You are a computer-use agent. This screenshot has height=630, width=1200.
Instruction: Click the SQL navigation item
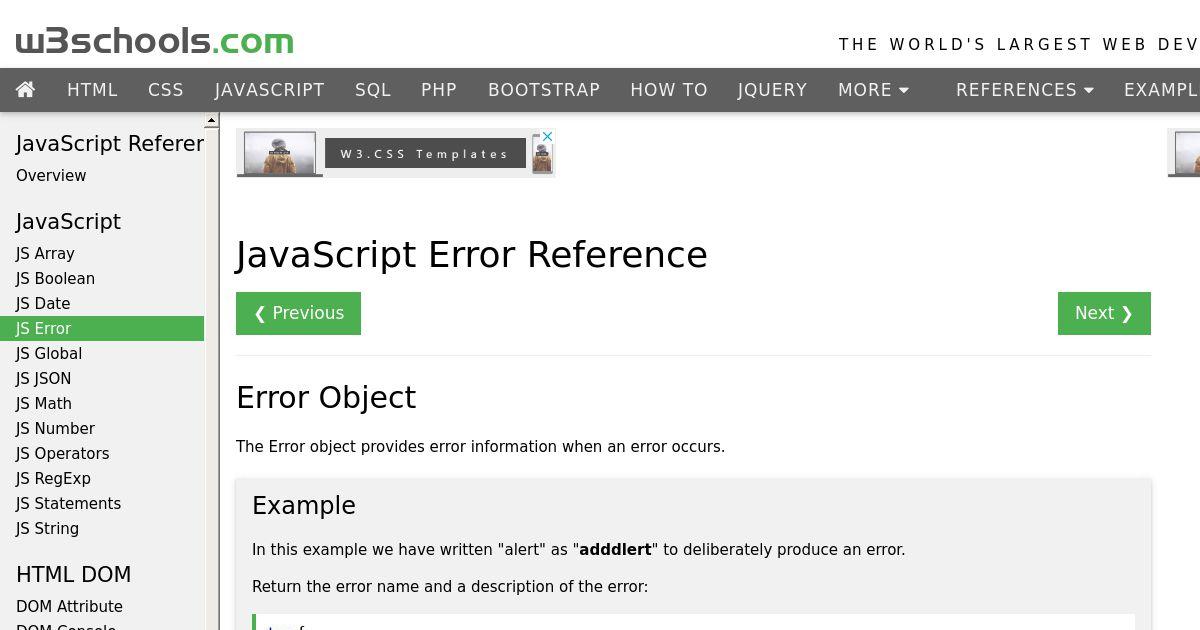(x=373, y=90)
